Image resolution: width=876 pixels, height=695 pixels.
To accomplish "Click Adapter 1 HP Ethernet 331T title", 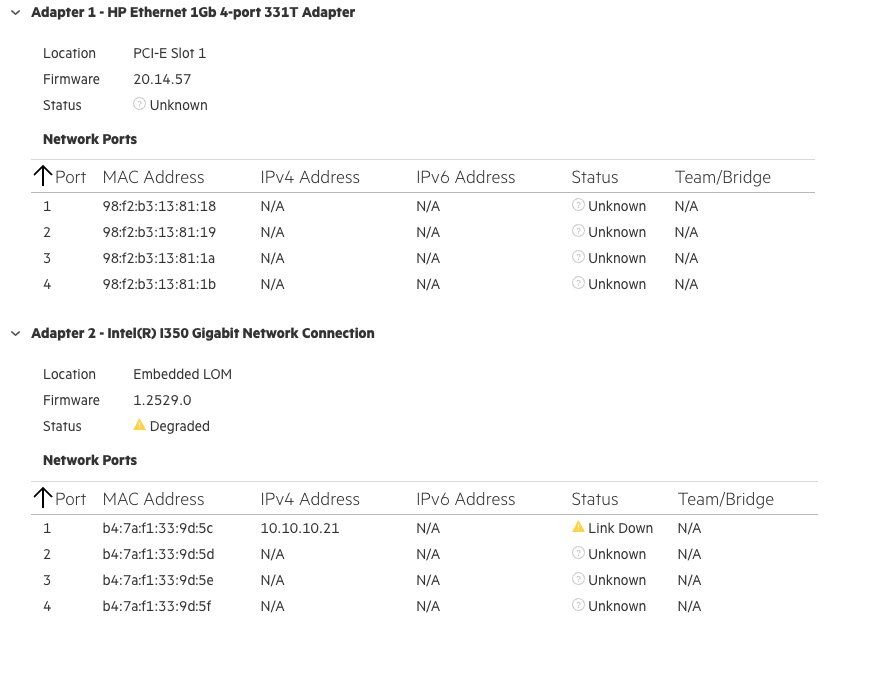I will click(x=193, y=12).
